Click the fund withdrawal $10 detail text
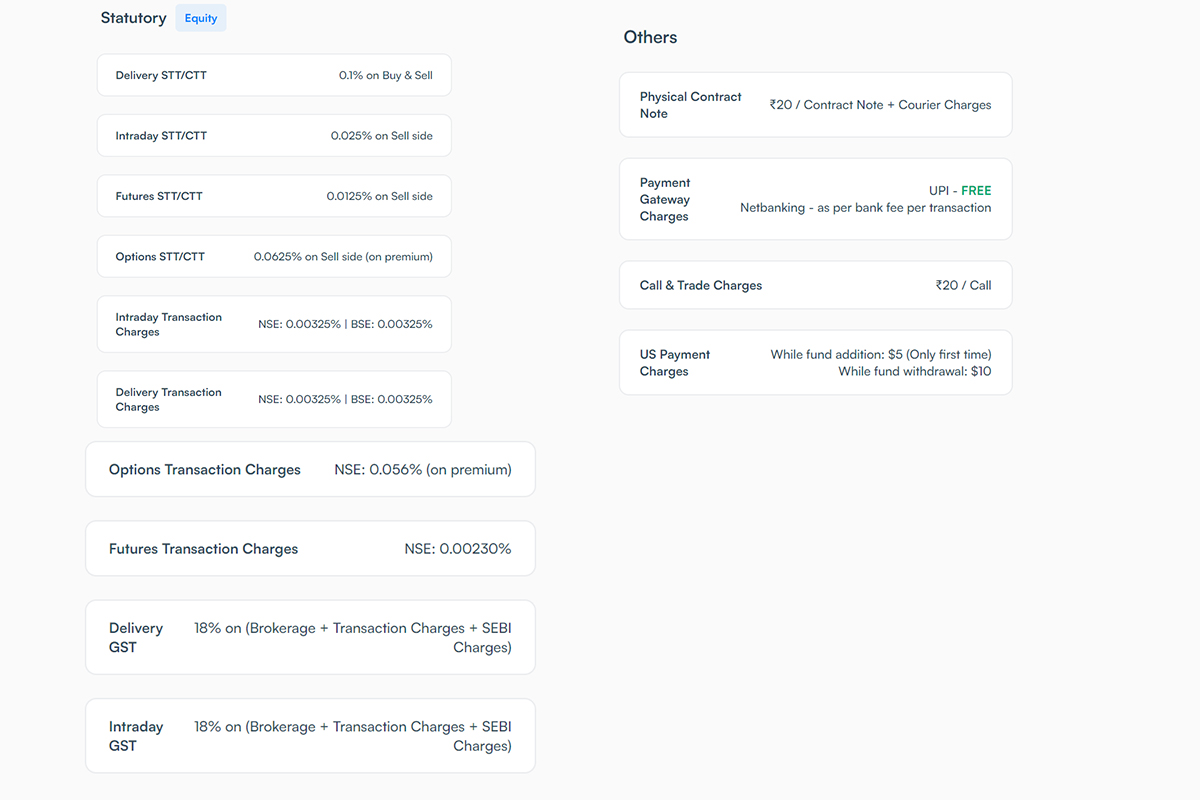 point(915,371)
